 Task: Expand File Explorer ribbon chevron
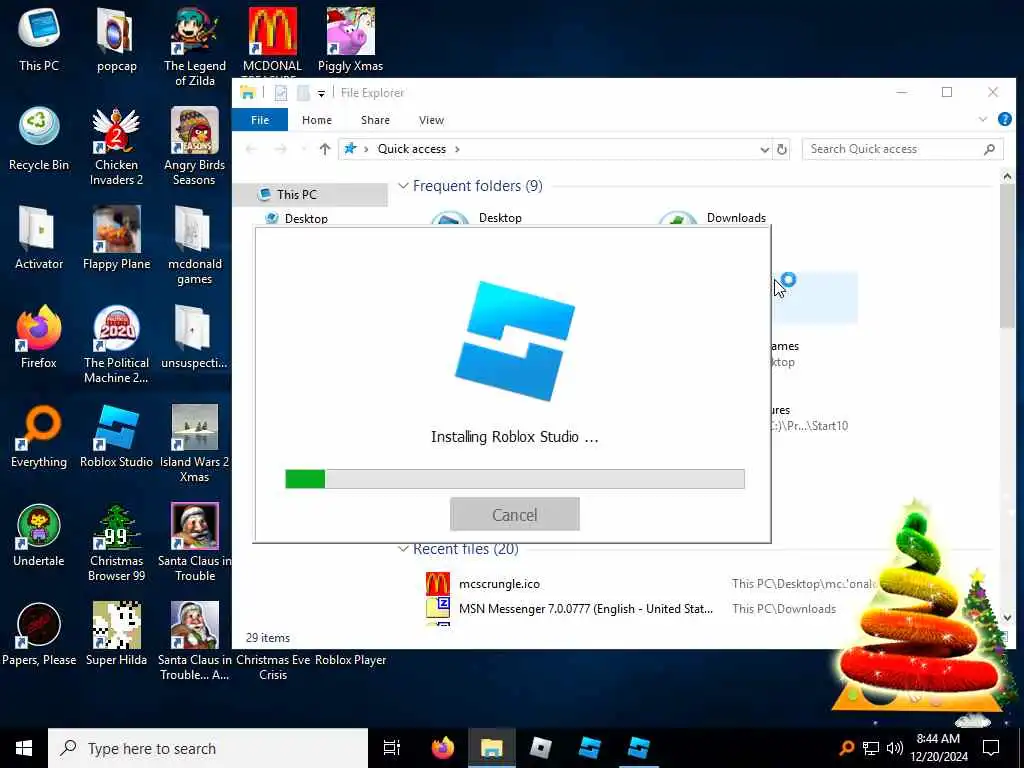(x=982, y=120)
